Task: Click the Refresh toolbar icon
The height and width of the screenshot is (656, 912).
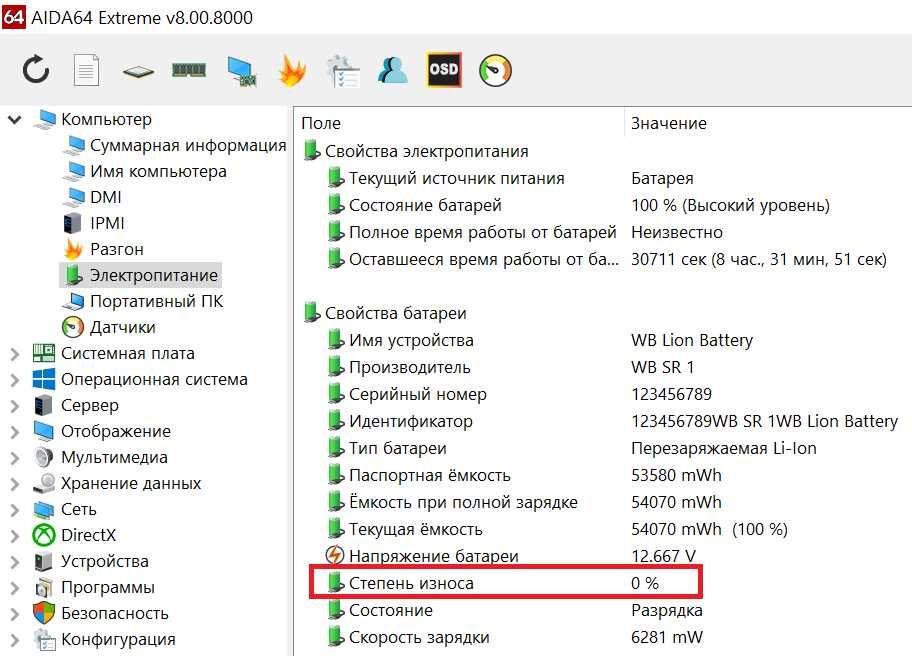Action: (36, 70)
